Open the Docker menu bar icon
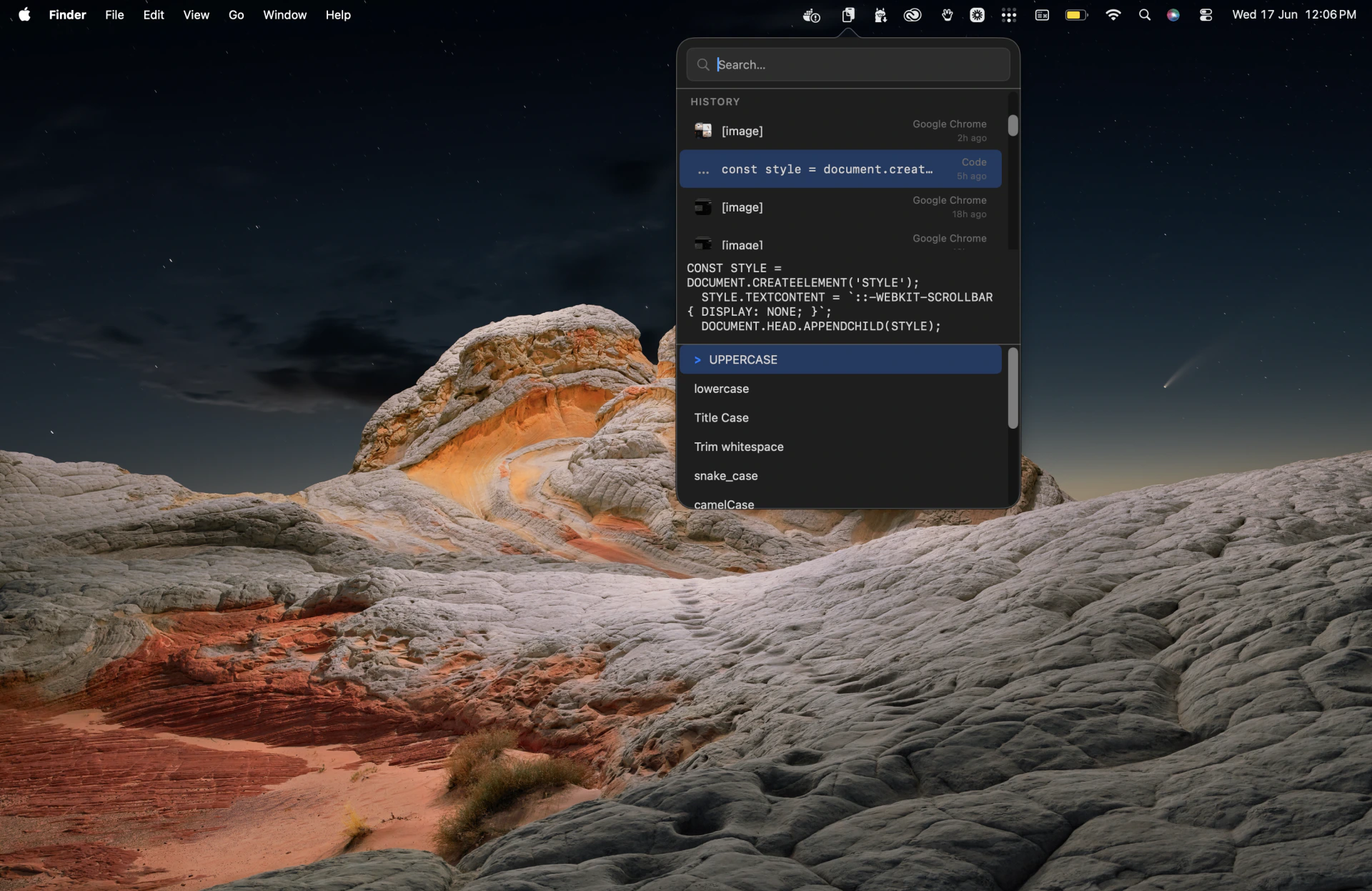This screenshot has width=1372, height=891. [811, 15]
